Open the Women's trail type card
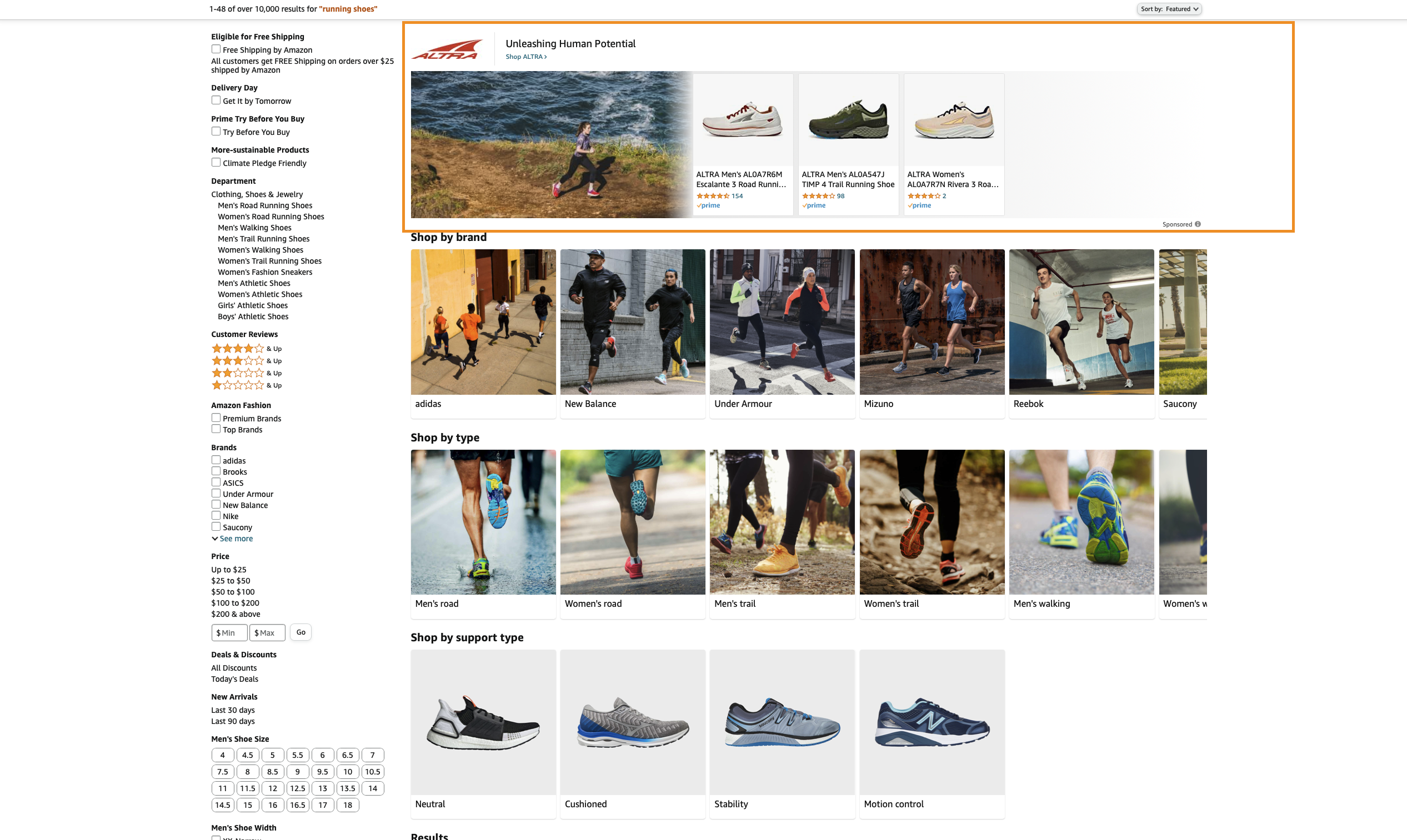 click(932, 534)
